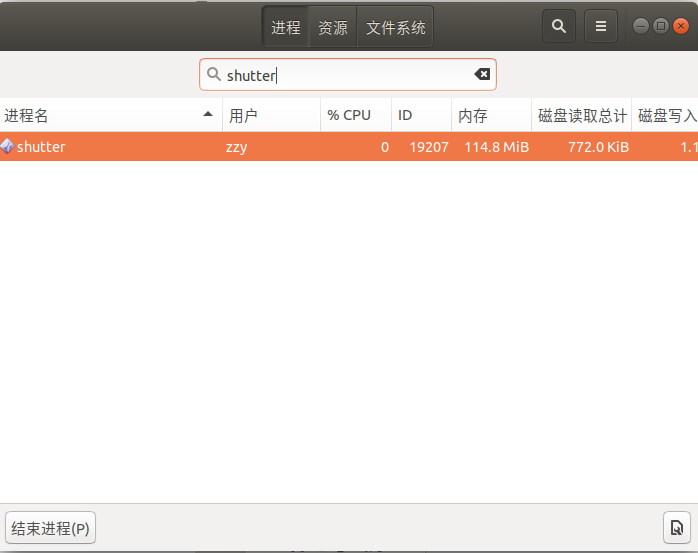This screenshot has width=698, height=553.
Task: Maximize the System Monitor window
Action: click(661, 26)
